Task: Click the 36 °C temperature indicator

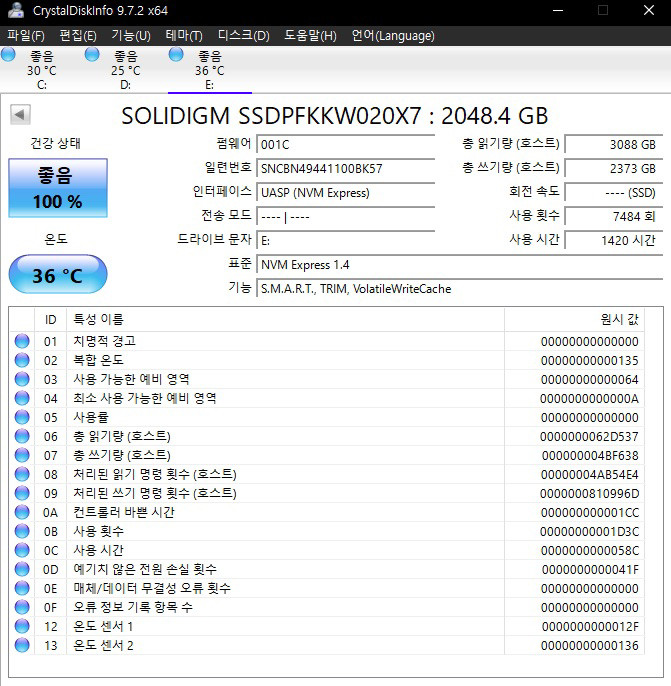Action: 58,274
